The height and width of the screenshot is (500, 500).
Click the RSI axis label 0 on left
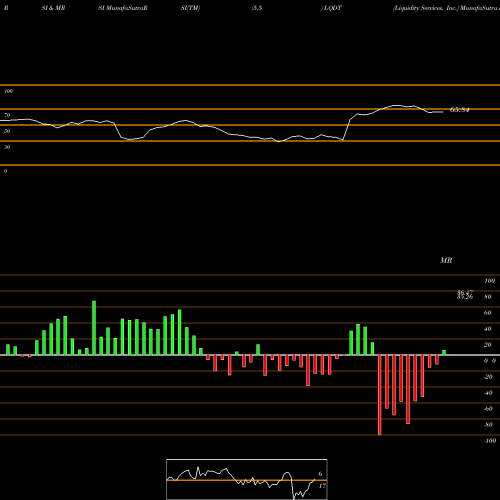tap(5, 171)
